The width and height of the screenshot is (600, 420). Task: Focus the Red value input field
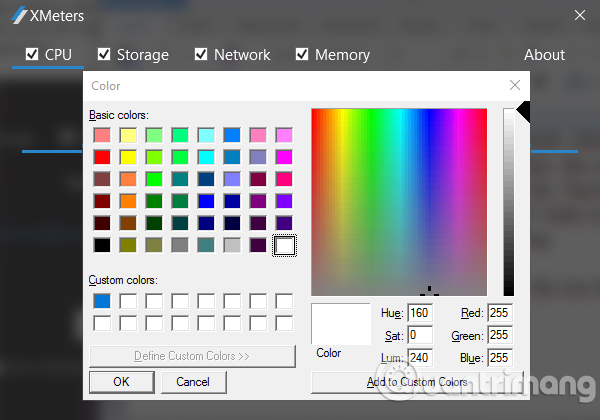click(x=500, y=313)
